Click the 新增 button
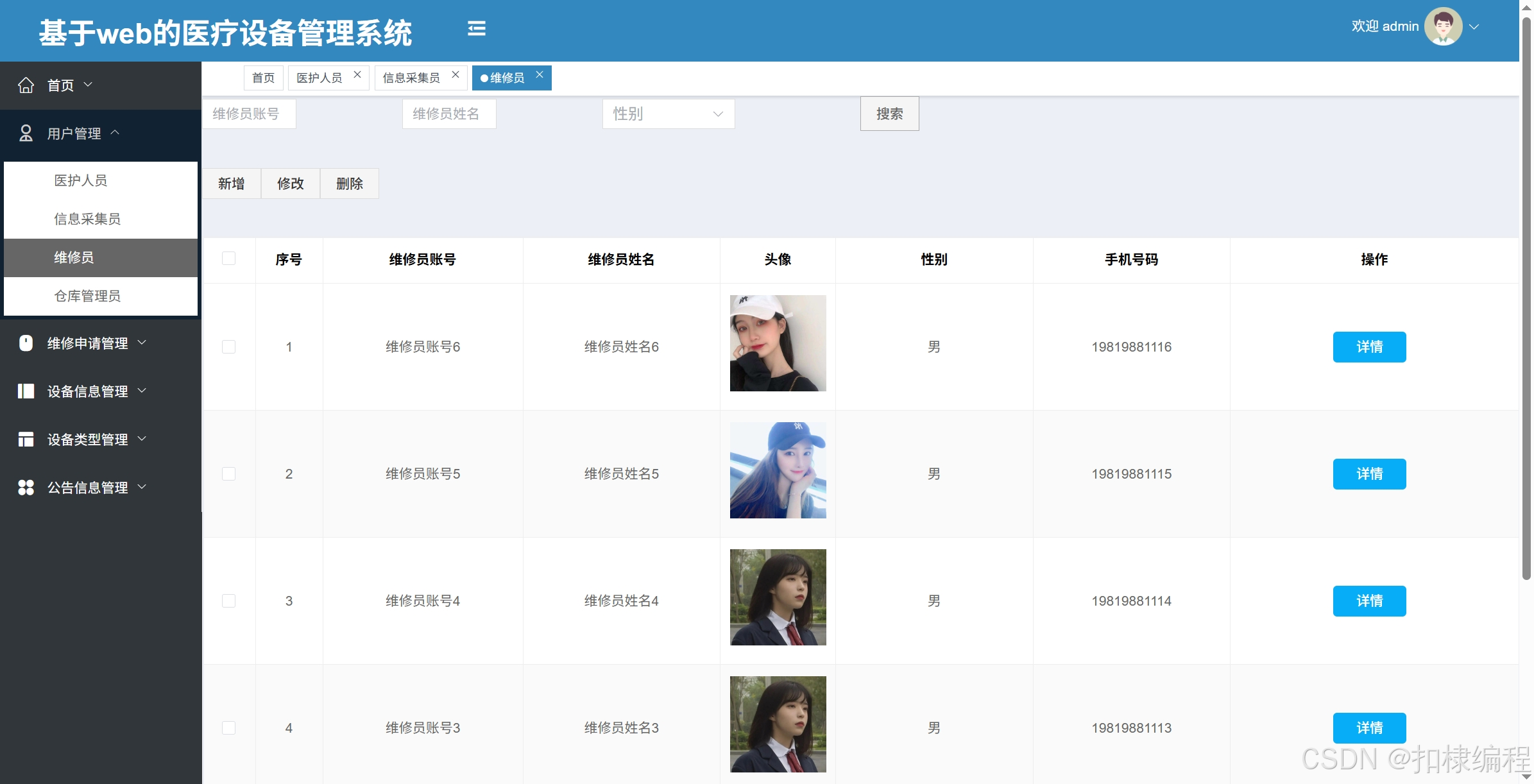Image resolution: width=1534 pixels, height=784 pixels. pyautogui.click(x=232, y=183)
